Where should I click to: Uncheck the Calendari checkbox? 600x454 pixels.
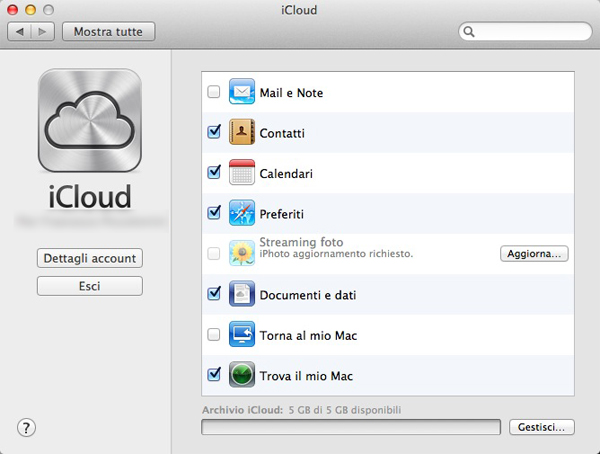[x=214, y=172]
